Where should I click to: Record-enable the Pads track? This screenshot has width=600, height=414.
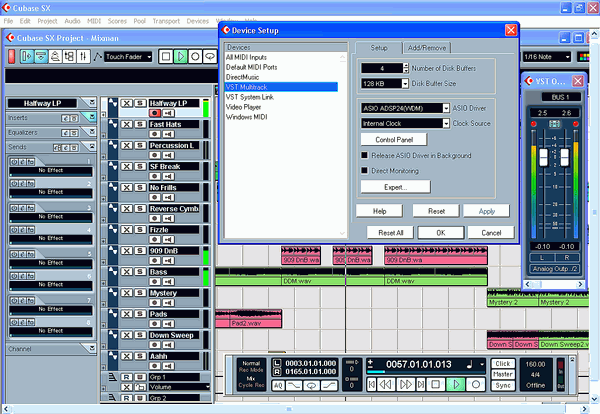[155, 324]
